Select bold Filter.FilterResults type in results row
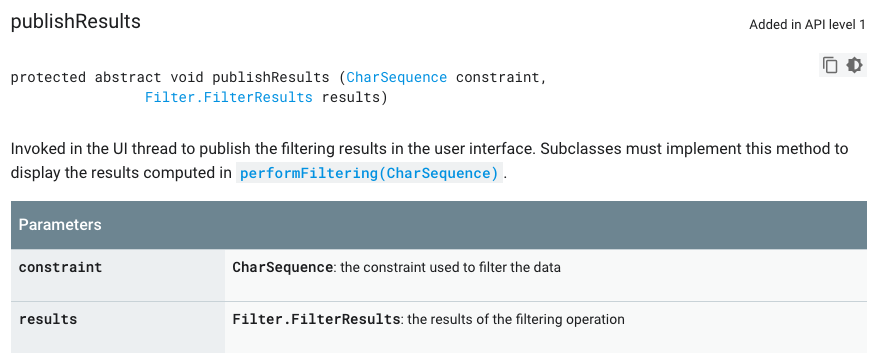Screen dimensions: 880x363 316,319
